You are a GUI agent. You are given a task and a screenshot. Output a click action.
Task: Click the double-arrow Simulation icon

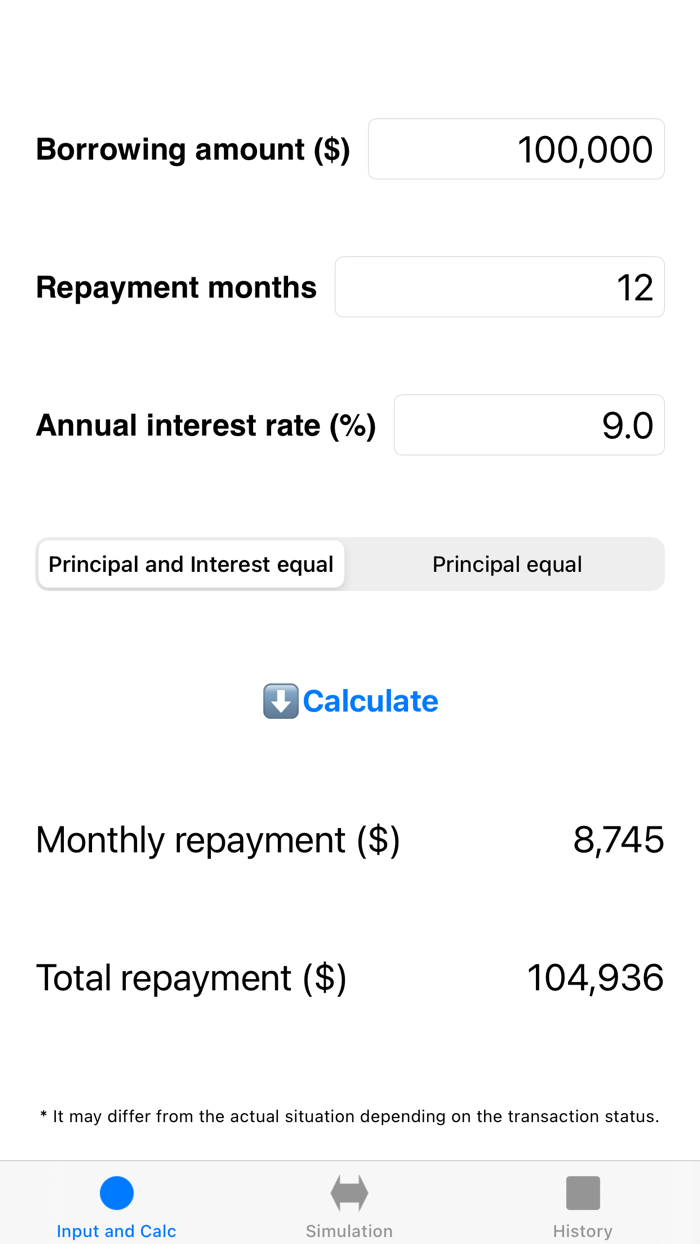pyautogui.click(x=348, y=1192)
